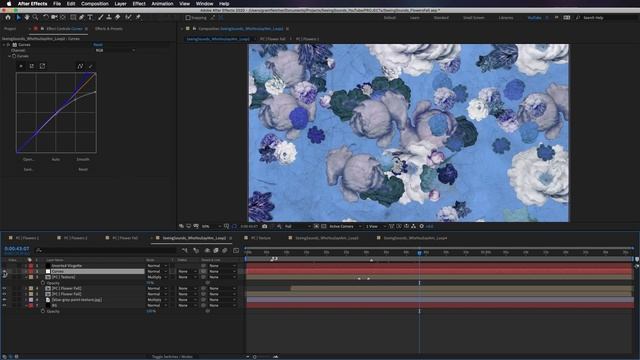640x360 pixels.
Task: Click the Reset button below curves graph
Action: pyautogui.click(x=83, y=169)
